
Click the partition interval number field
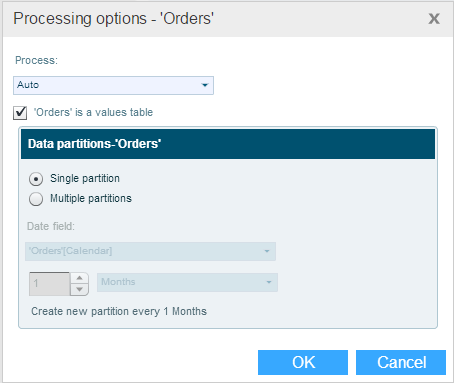pos(49,284)
